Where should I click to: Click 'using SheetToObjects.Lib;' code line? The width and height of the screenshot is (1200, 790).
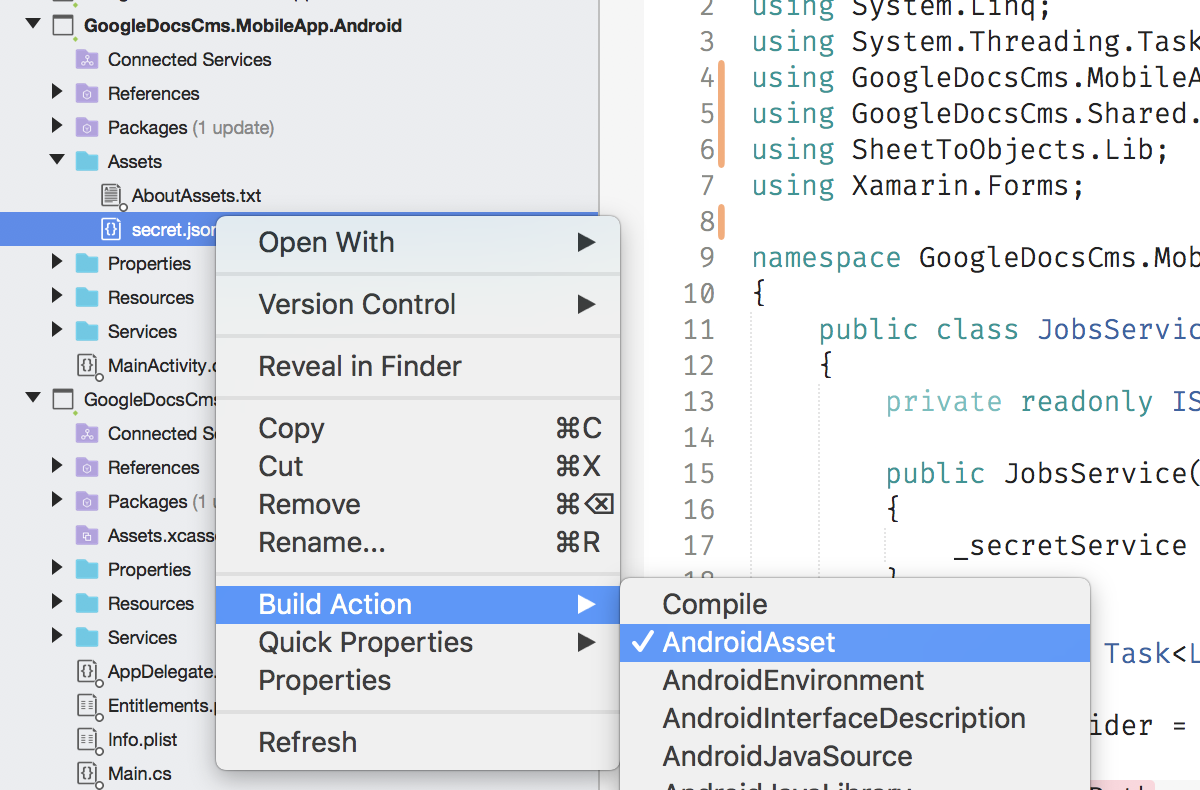(x=960, y=150)
